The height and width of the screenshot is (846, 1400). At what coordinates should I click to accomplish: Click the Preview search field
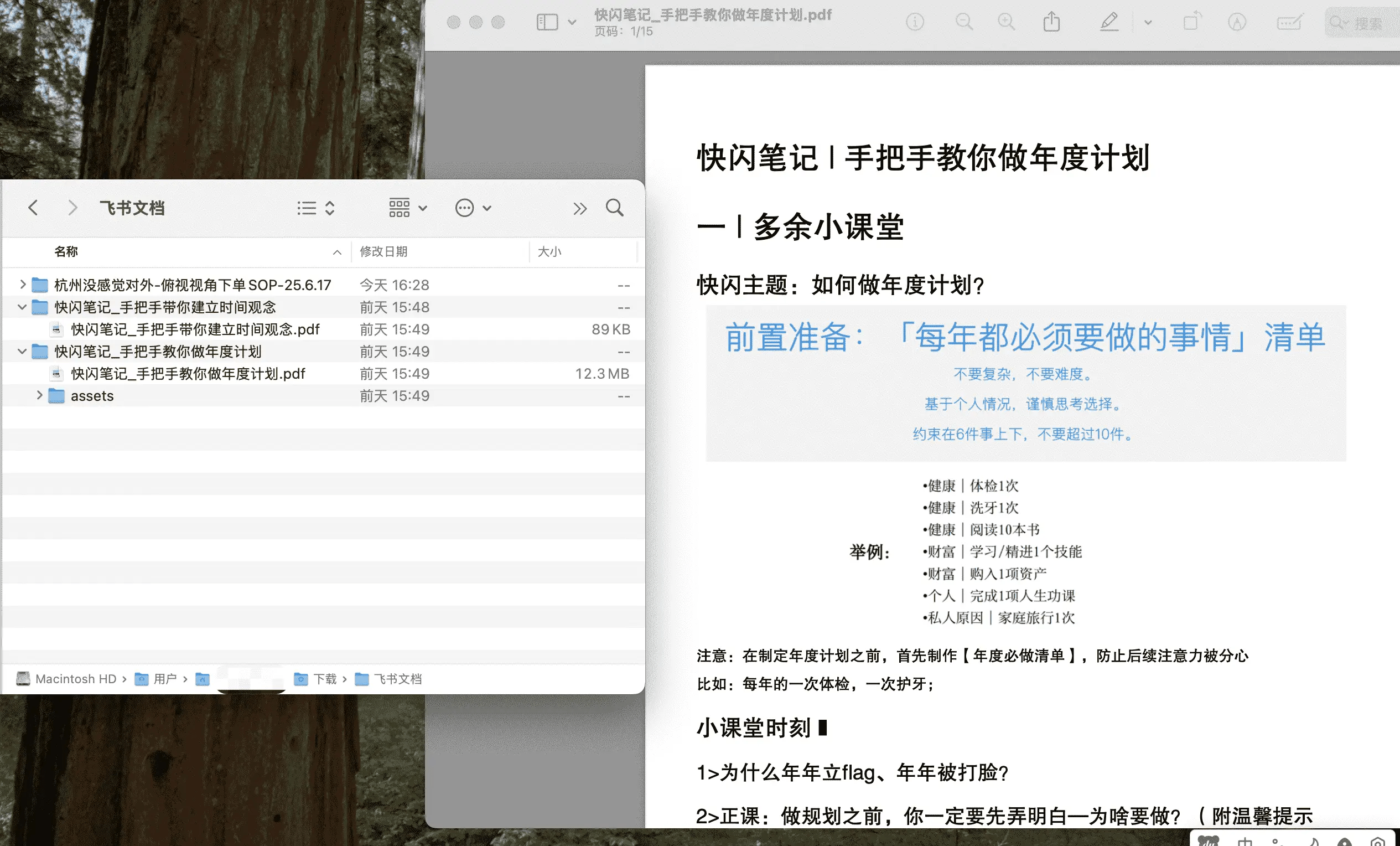pyautogui.click(x=1366, y=23)
